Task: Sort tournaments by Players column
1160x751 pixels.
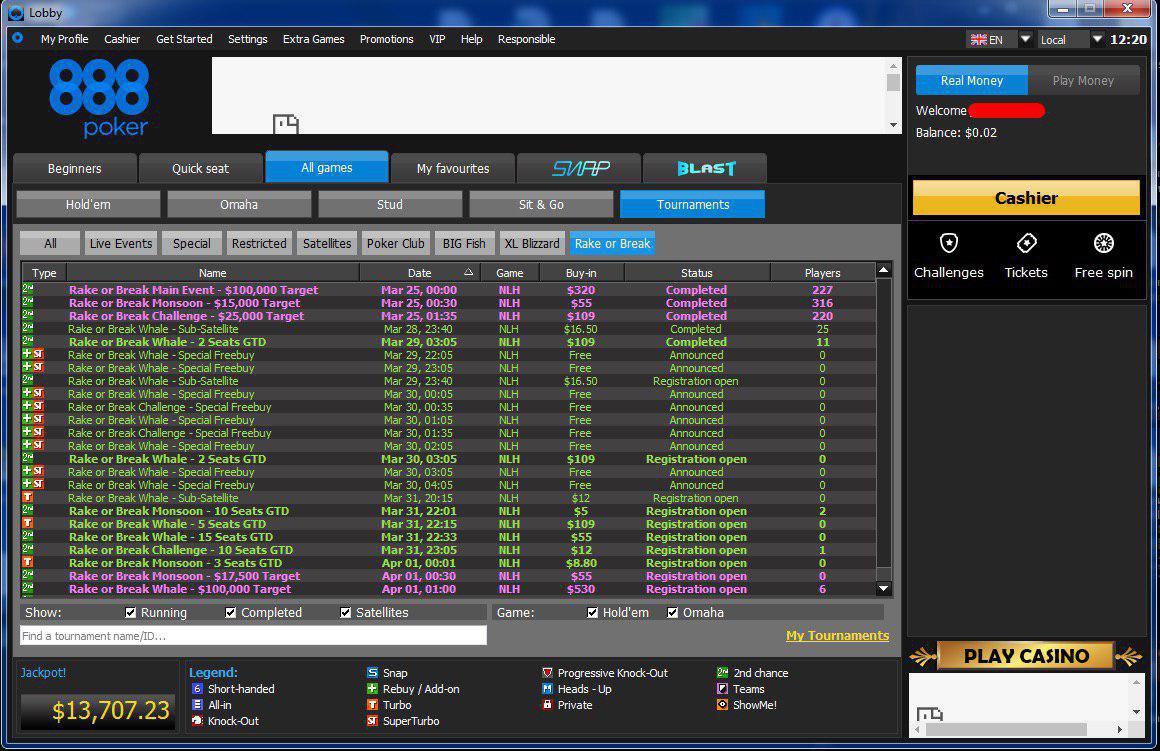Action: point(822,273)
